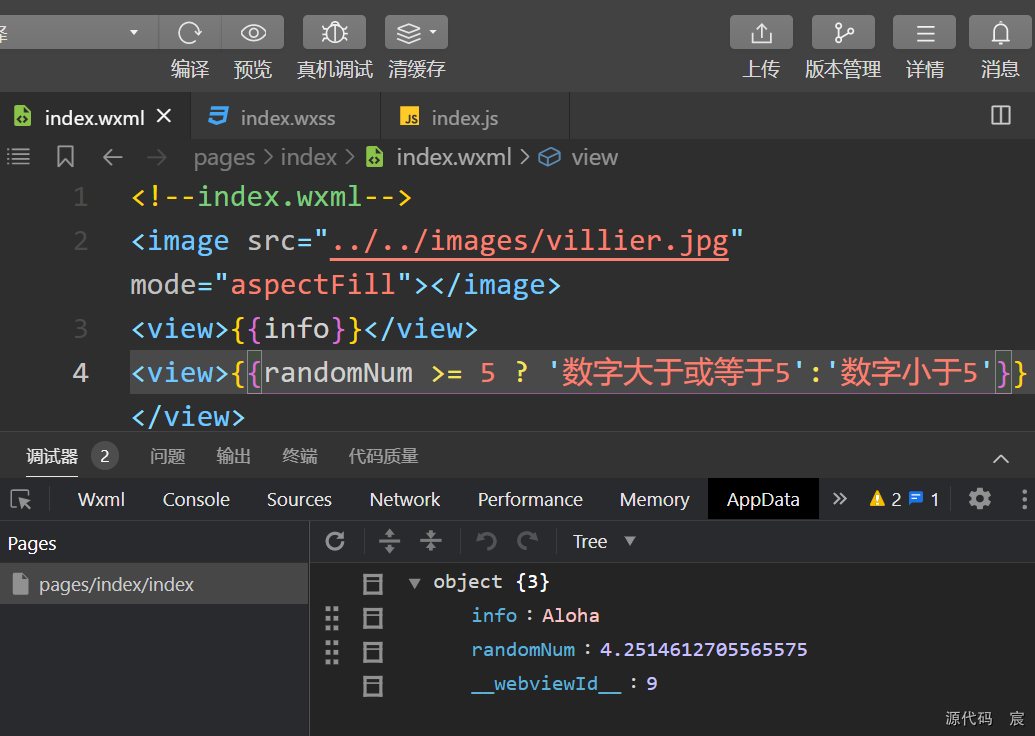Click the warnings count indicator
Screen dimensions: 1035x736
[885, 499]
